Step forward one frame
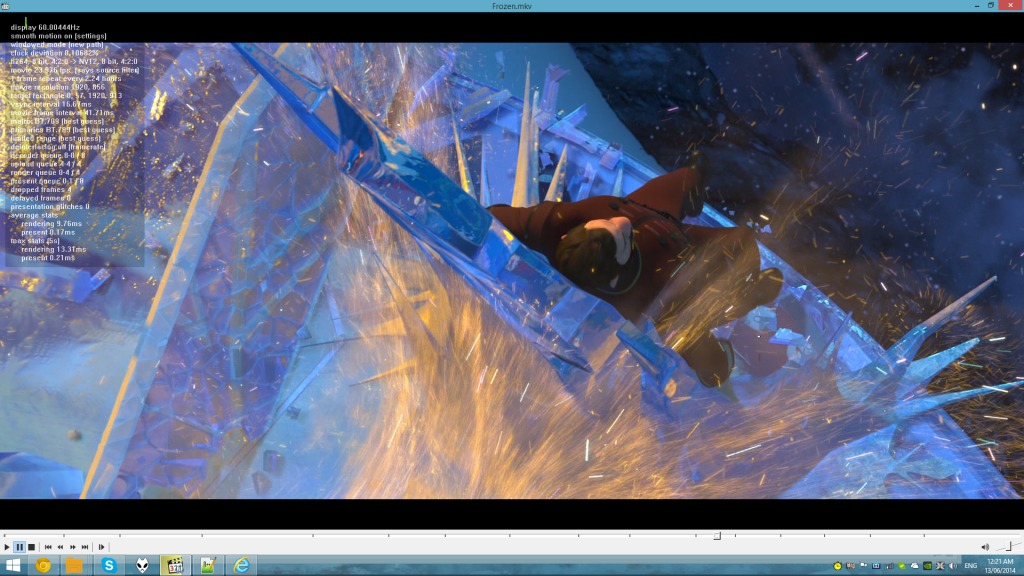Image resolution: width=1024 pixels, height=576 pixels. coord(101,547)
